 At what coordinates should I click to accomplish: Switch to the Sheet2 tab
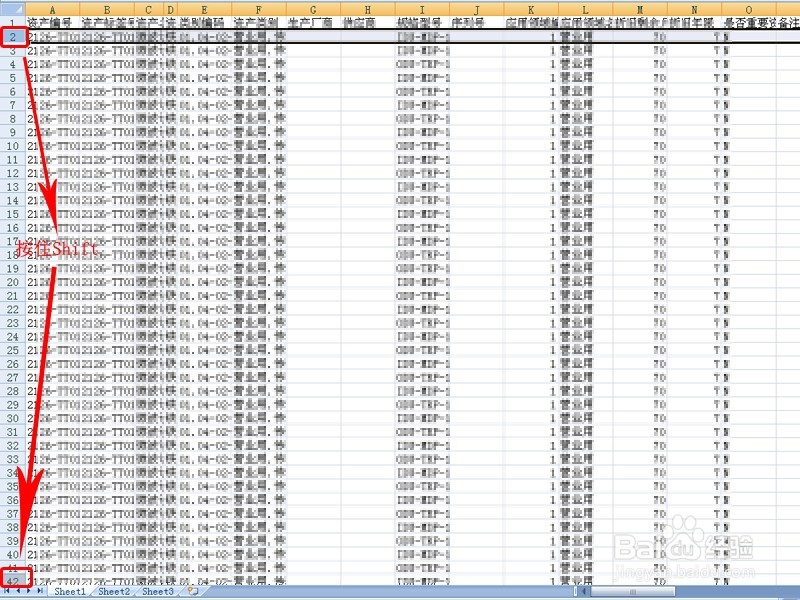(x=113, y=591)
